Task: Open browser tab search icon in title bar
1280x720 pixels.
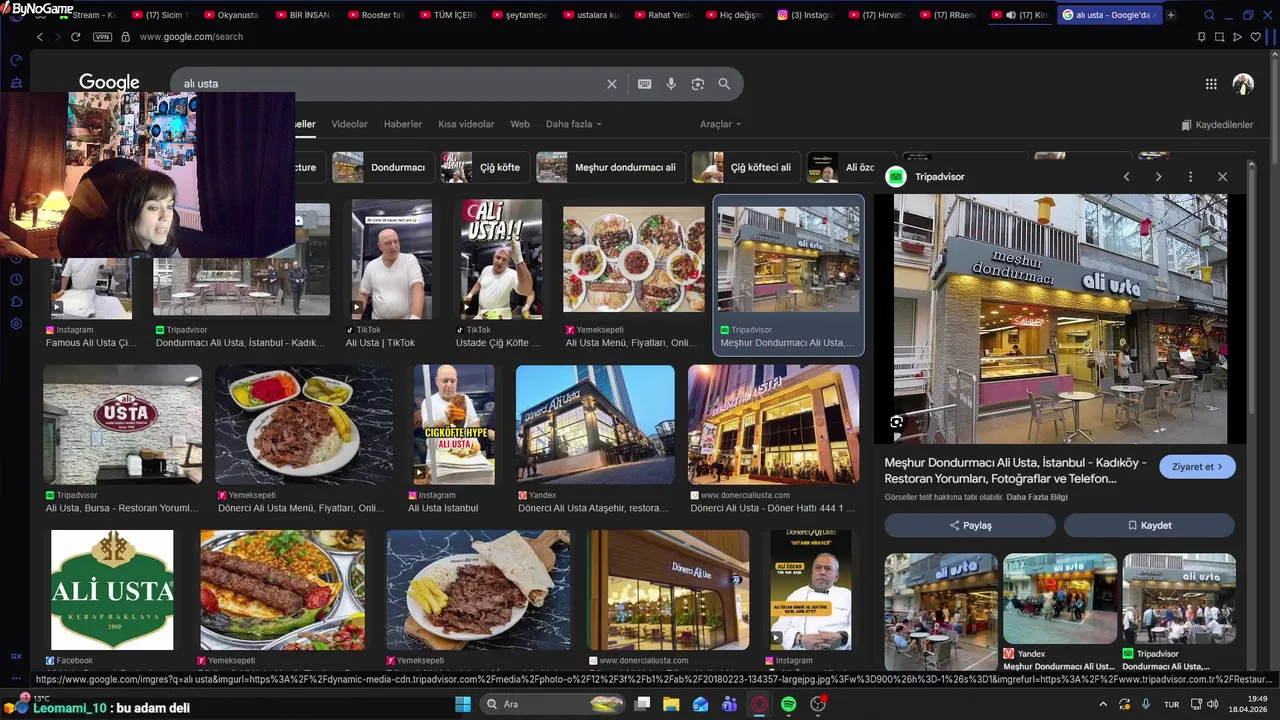Action: click(1210, 15)
